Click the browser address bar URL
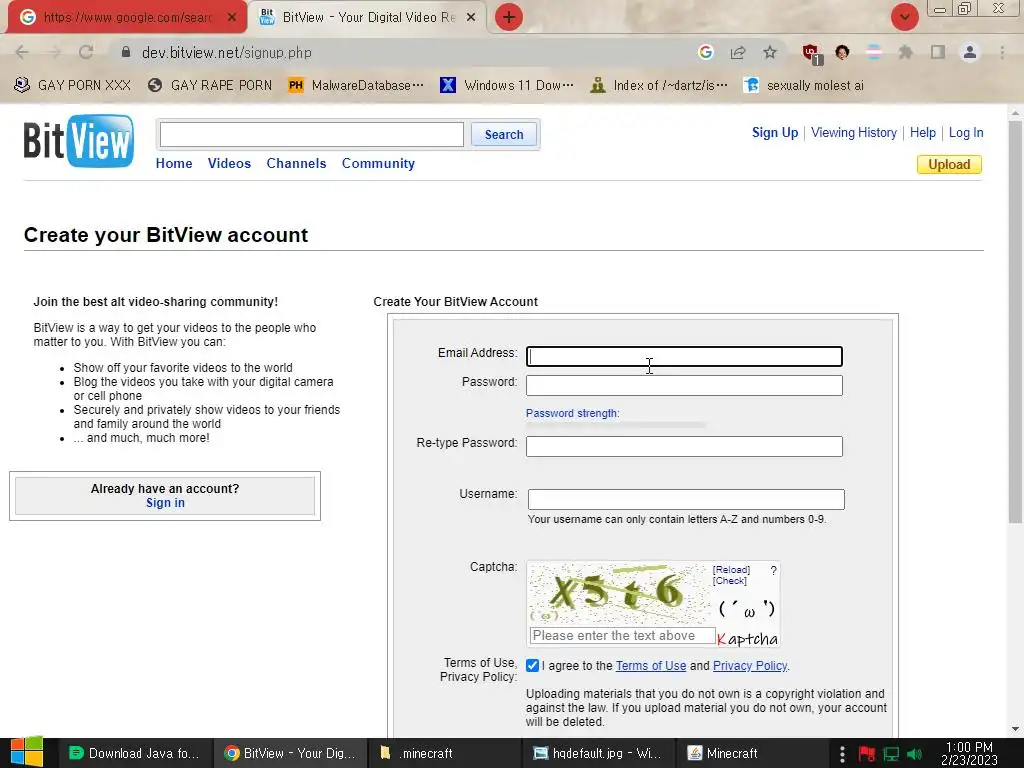The image size is (1024, 768). (x=227, y=52)
